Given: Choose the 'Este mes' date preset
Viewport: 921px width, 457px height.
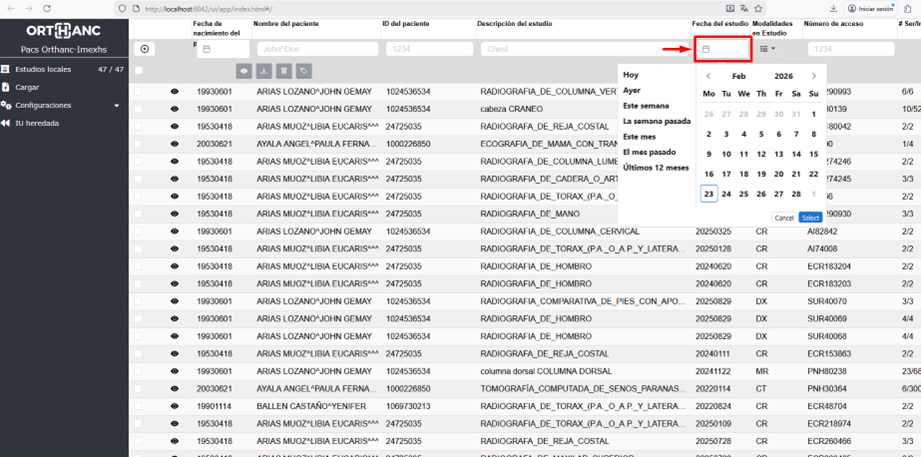Looking at the screenshot, I should (639, 137).
